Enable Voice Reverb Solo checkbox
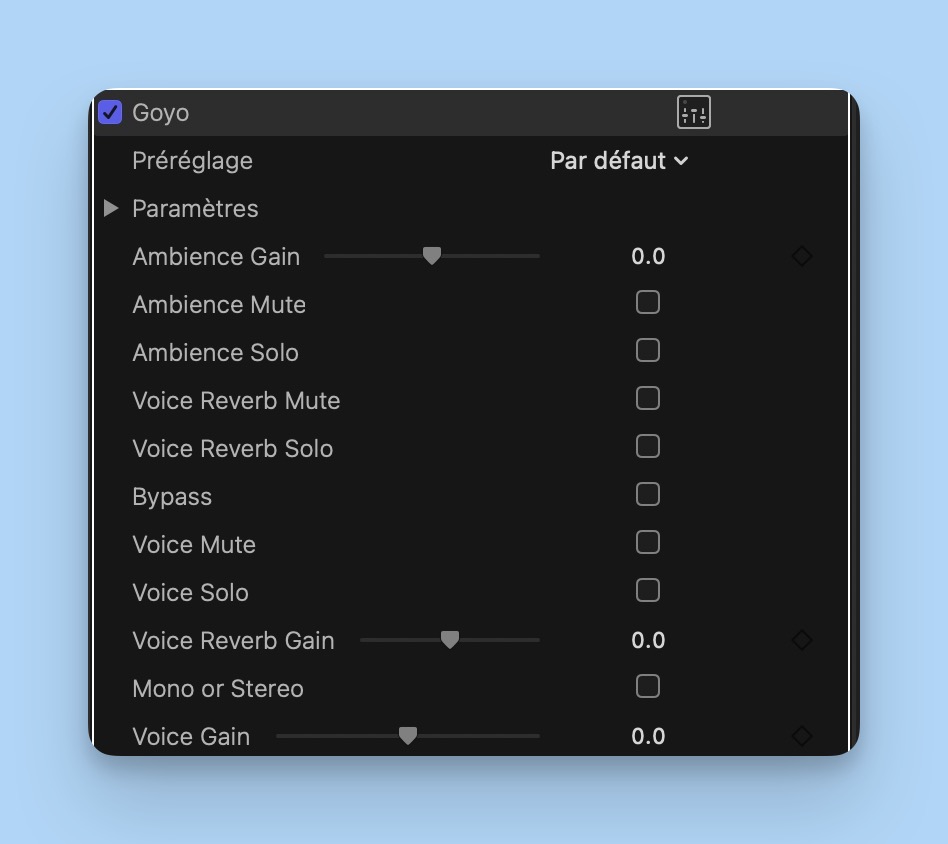 648,446
